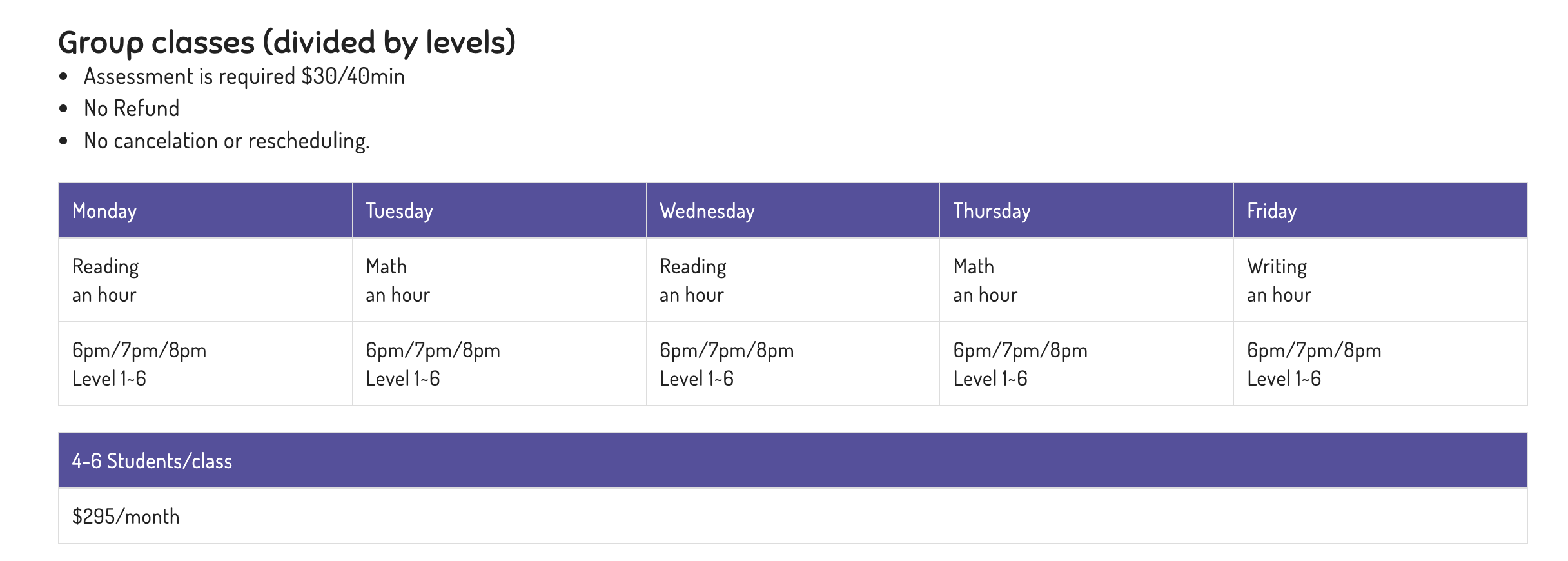Image resolution: width=1568 pixels, height=561 pixels.
Task: Click the $295/month price row
Action: [793, 516]
